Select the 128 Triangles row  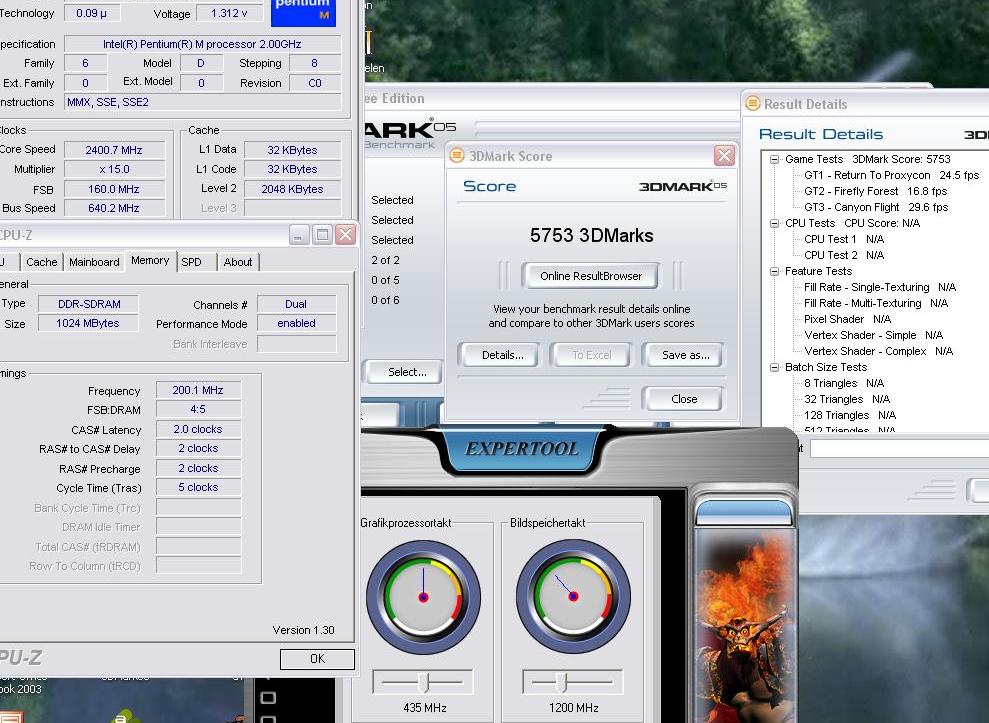[x=850, y=415]
